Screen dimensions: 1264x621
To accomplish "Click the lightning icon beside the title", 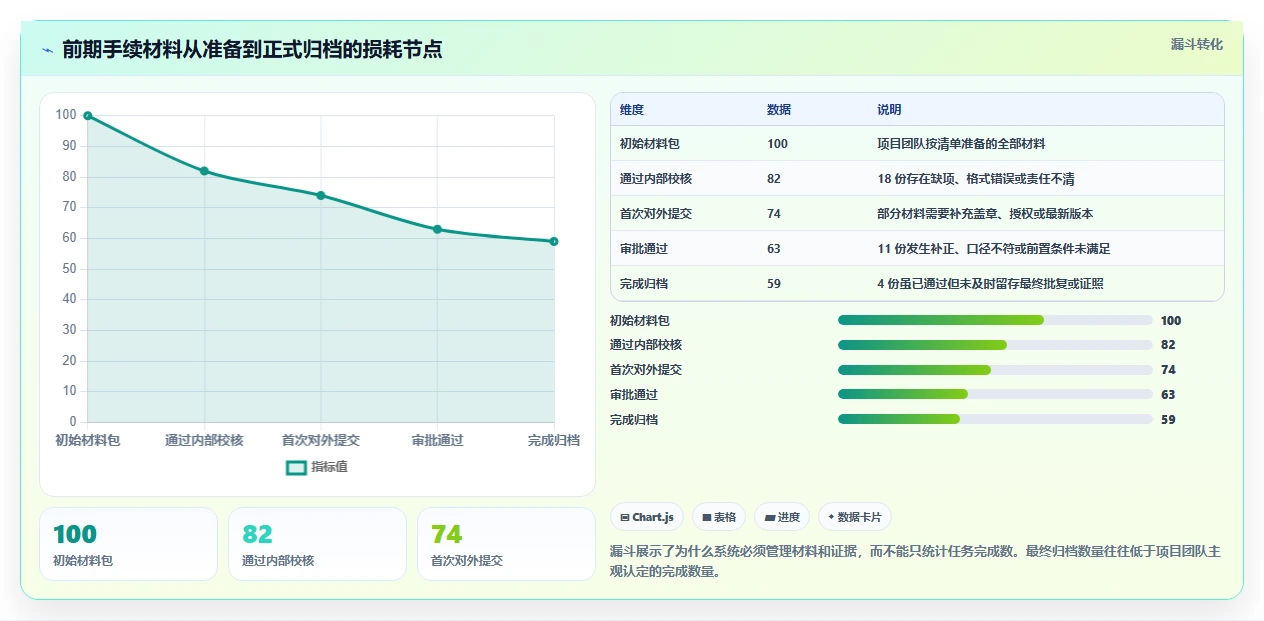I will [x=47, y=50].
